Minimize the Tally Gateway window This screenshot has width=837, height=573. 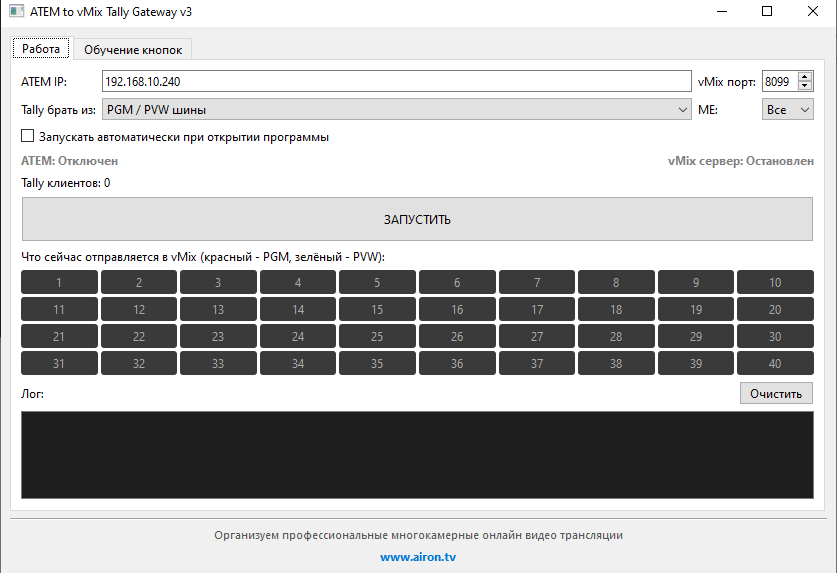[722, 11]
